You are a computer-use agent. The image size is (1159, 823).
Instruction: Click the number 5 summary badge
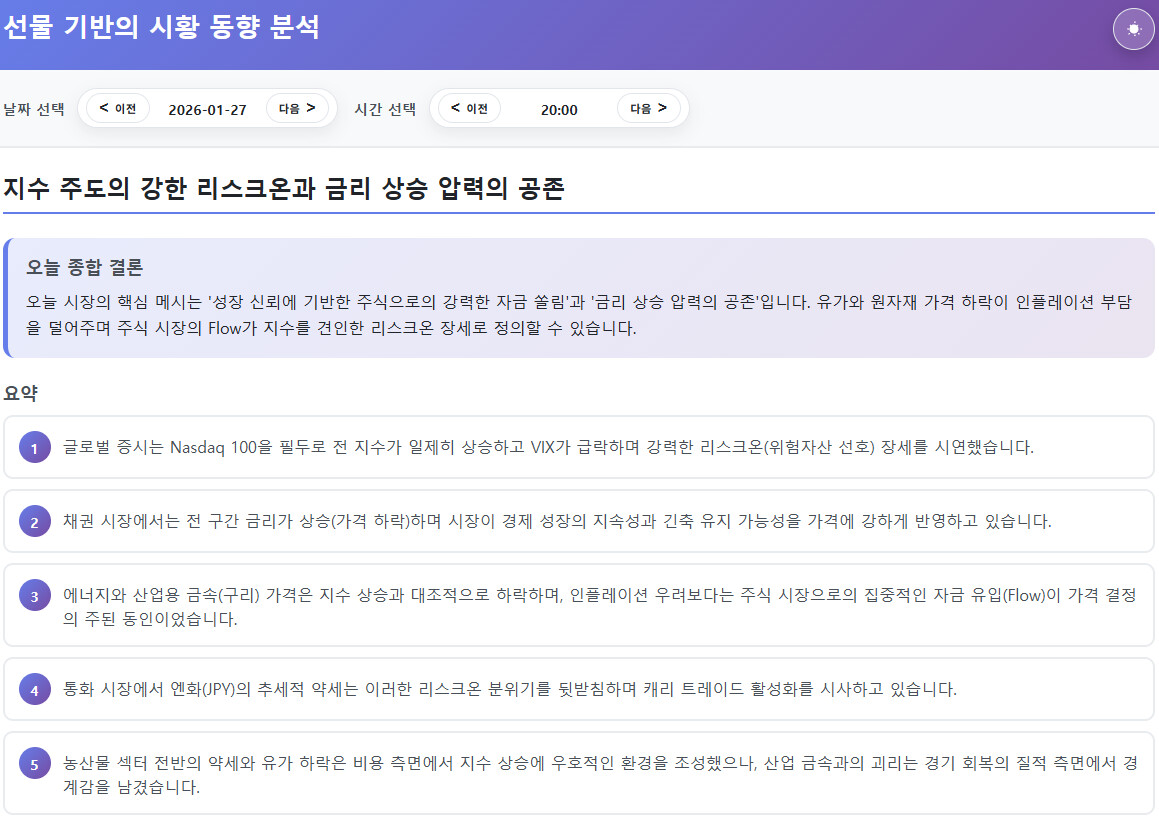click(34, 765)
